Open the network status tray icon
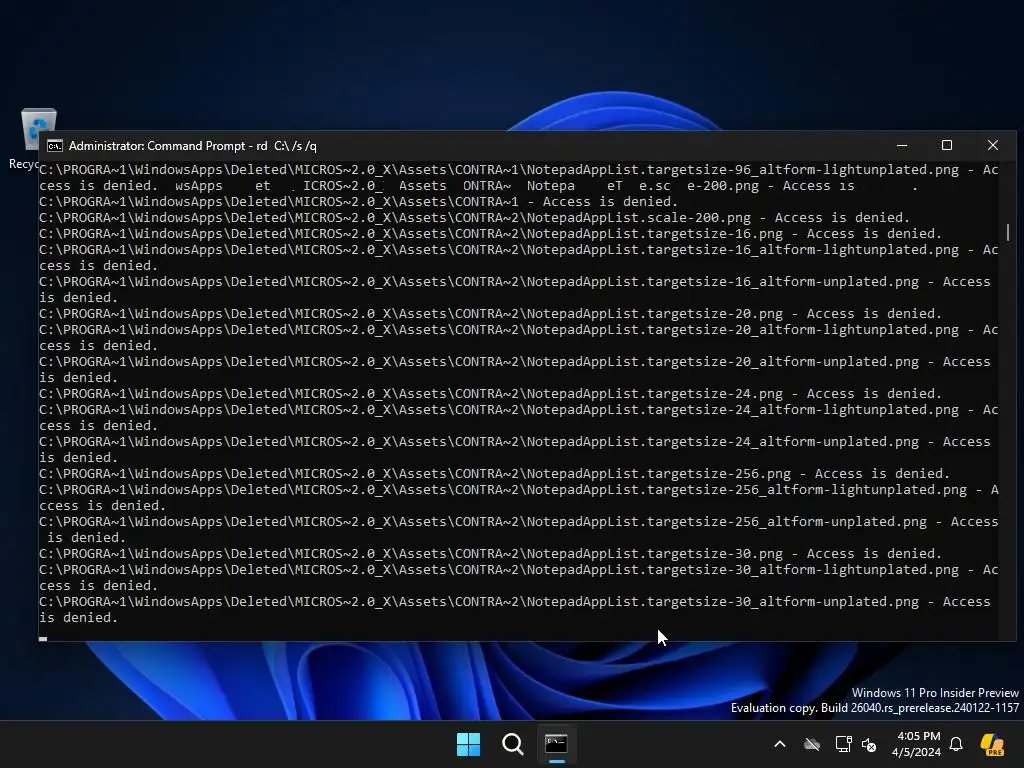 pos(843,744)
